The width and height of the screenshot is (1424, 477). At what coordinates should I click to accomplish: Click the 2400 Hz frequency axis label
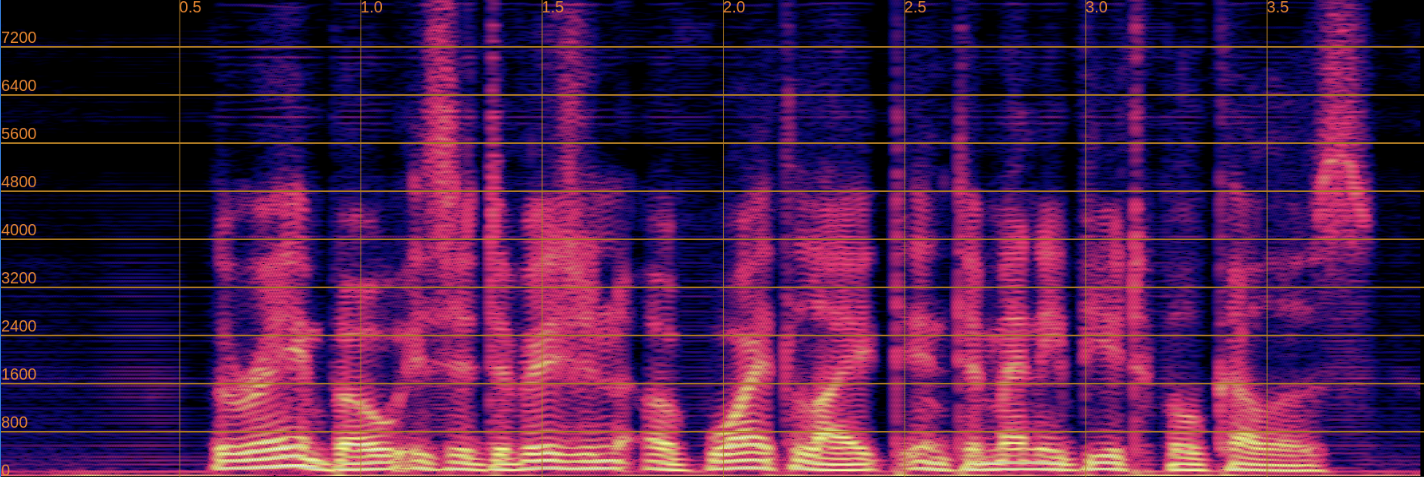pos(19,326)
